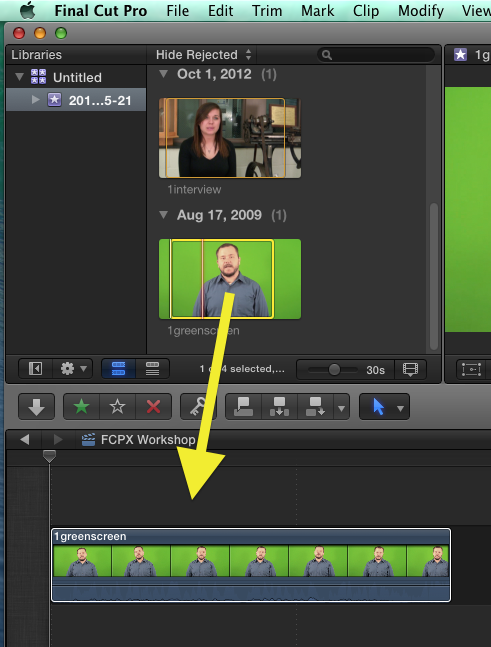Collapse the Untitled library
This screenshot has width=491, height=647.
pyautogui.click(x=19, y=77)
